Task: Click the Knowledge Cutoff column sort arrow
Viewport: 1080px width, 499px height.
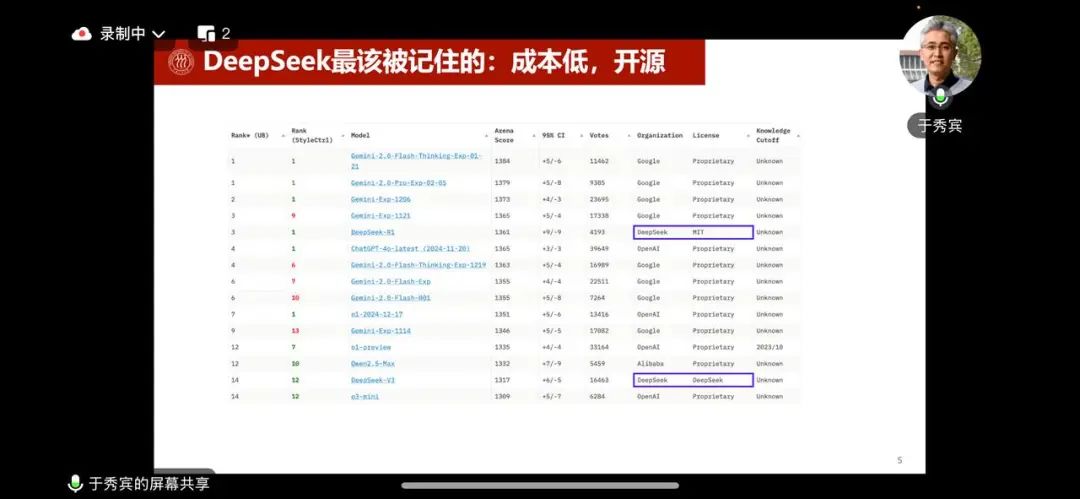Action: [x=796, y=136]
